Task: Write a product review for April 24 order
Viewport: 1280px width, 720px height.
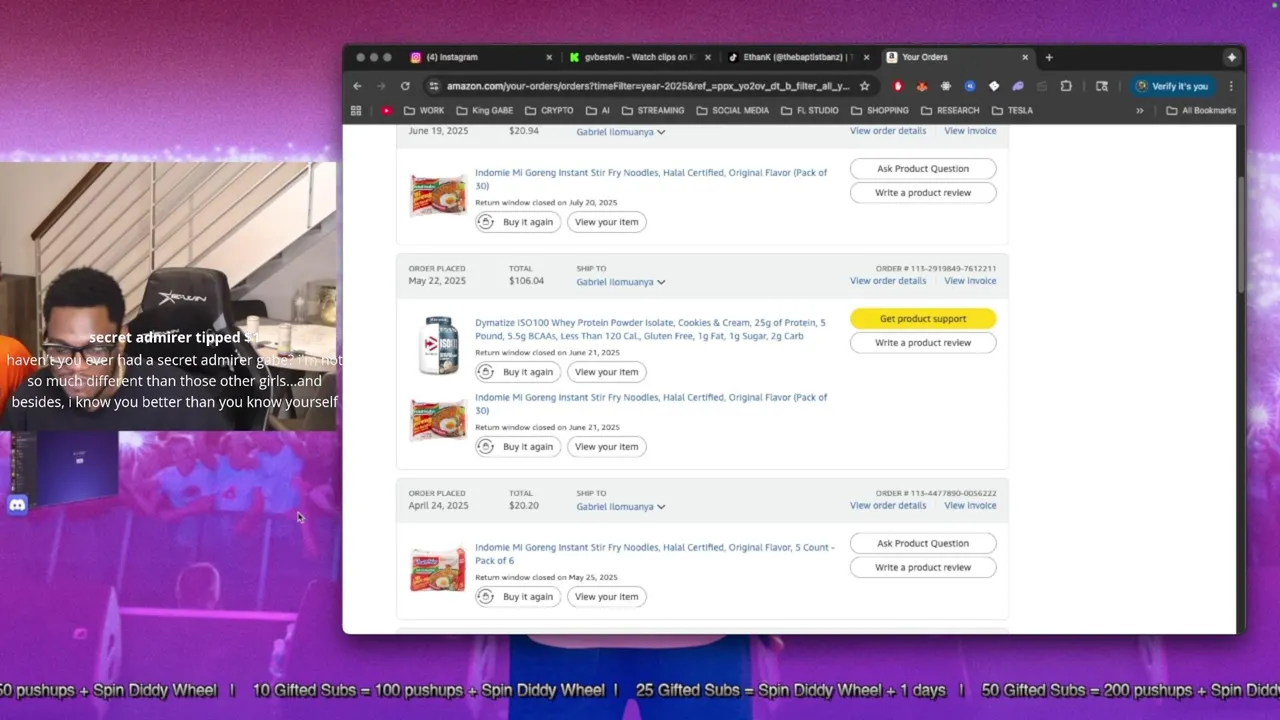Action: (x=923, y=568)
